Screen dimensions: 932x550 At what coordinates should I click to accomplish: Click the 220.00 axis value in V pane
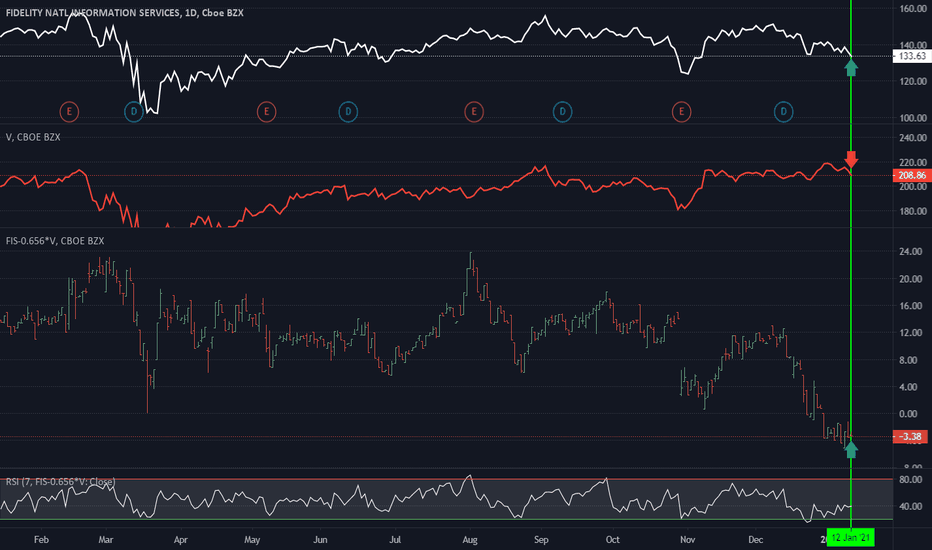pos(913,162)
